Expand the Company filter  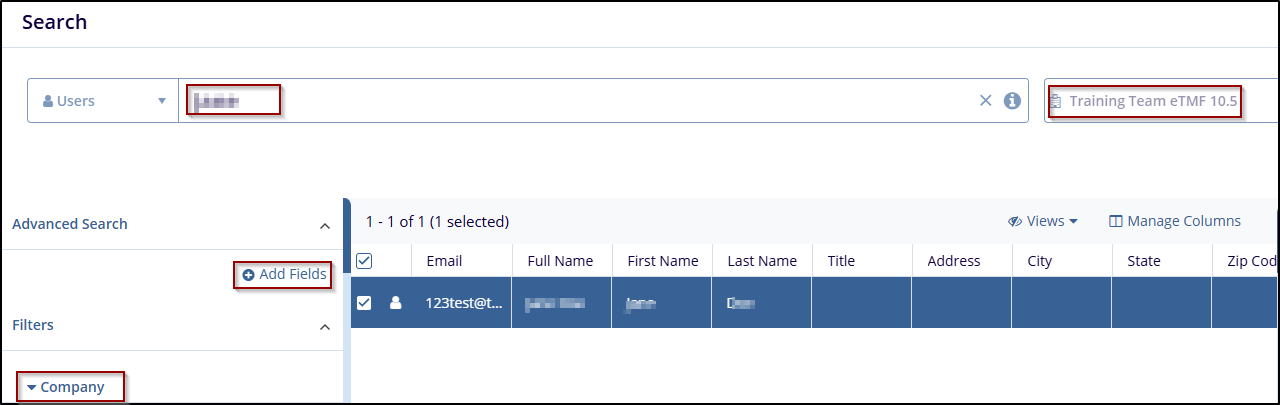[66, 387]
